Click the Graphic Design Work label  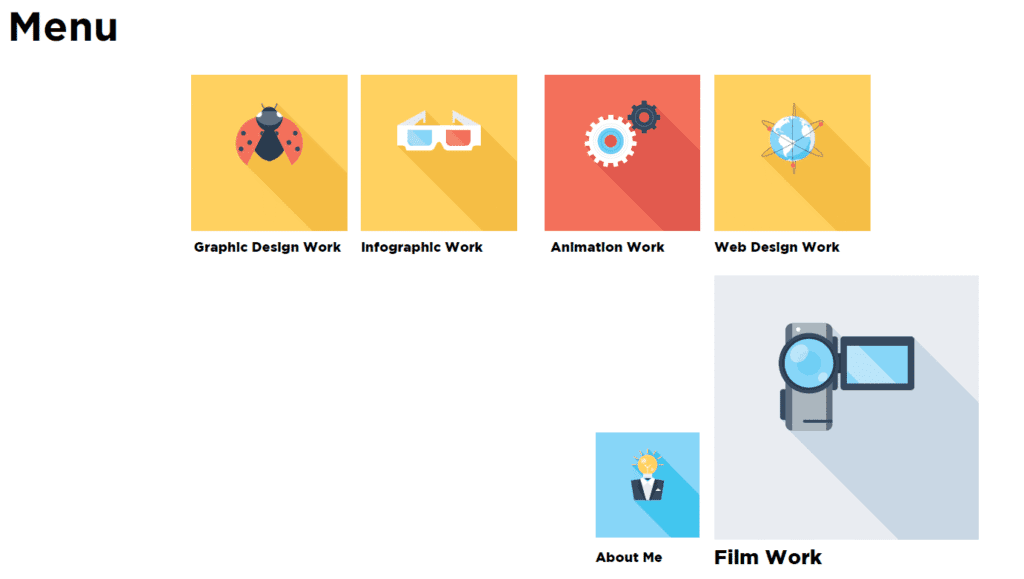click(267, 247)
